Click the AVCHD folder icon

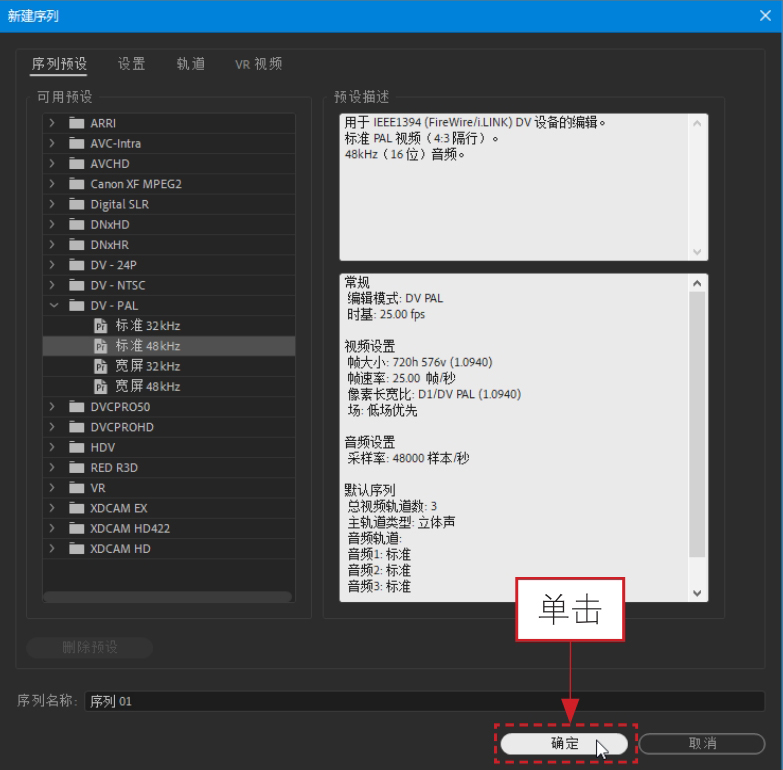(x=76, y=163)
